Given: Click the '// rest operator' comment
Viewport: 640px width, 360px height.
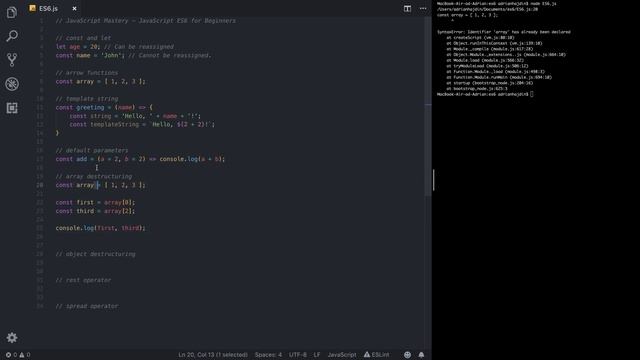Looking at the screenshot, I should click(83, 280).
